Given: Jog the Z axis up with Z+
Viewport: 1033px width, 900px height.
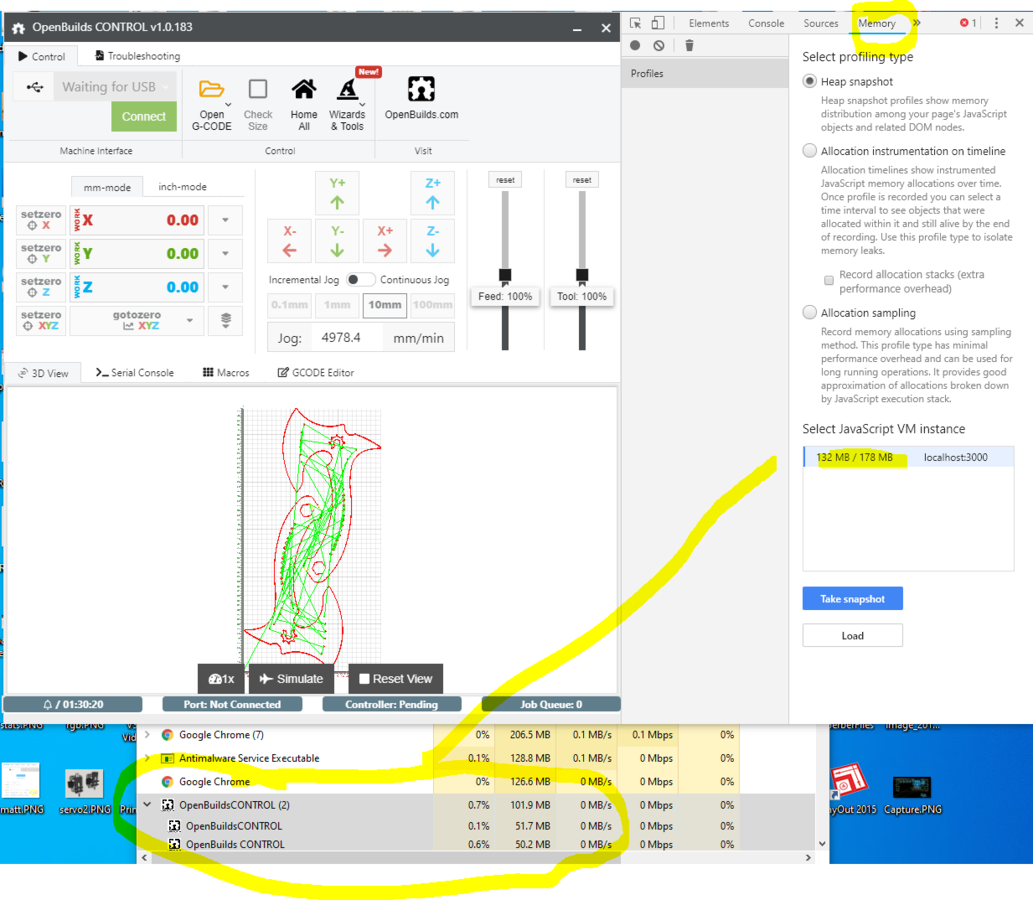Looking at the screenshot, I should tap(432, 193).
